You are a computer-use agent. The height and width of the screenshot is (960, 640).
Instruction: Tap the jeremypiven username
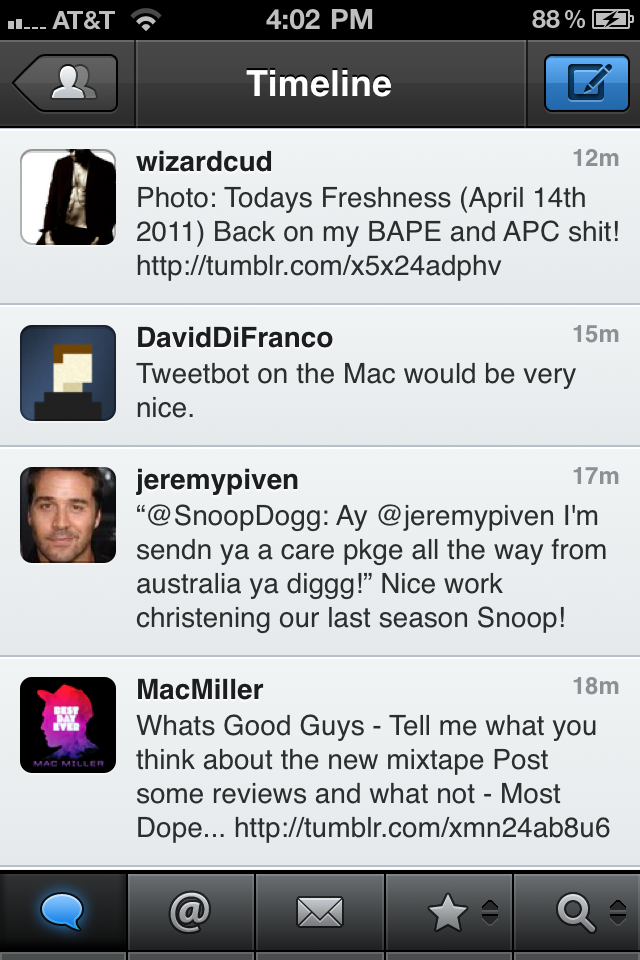pos(217,480)
